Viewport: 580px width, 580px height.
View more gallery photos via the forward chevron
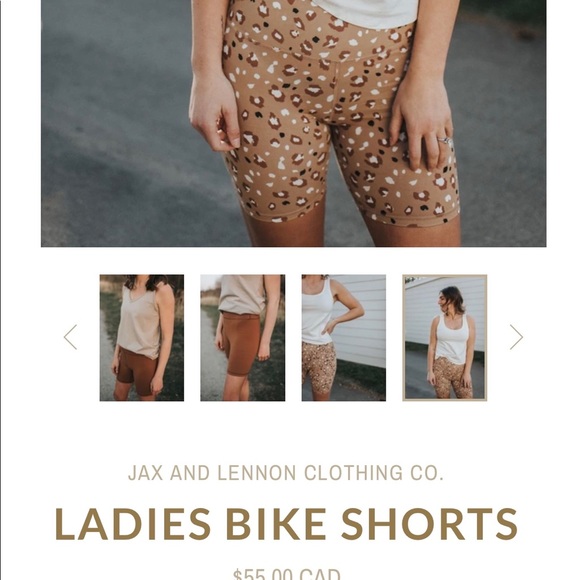click(516, 337)
